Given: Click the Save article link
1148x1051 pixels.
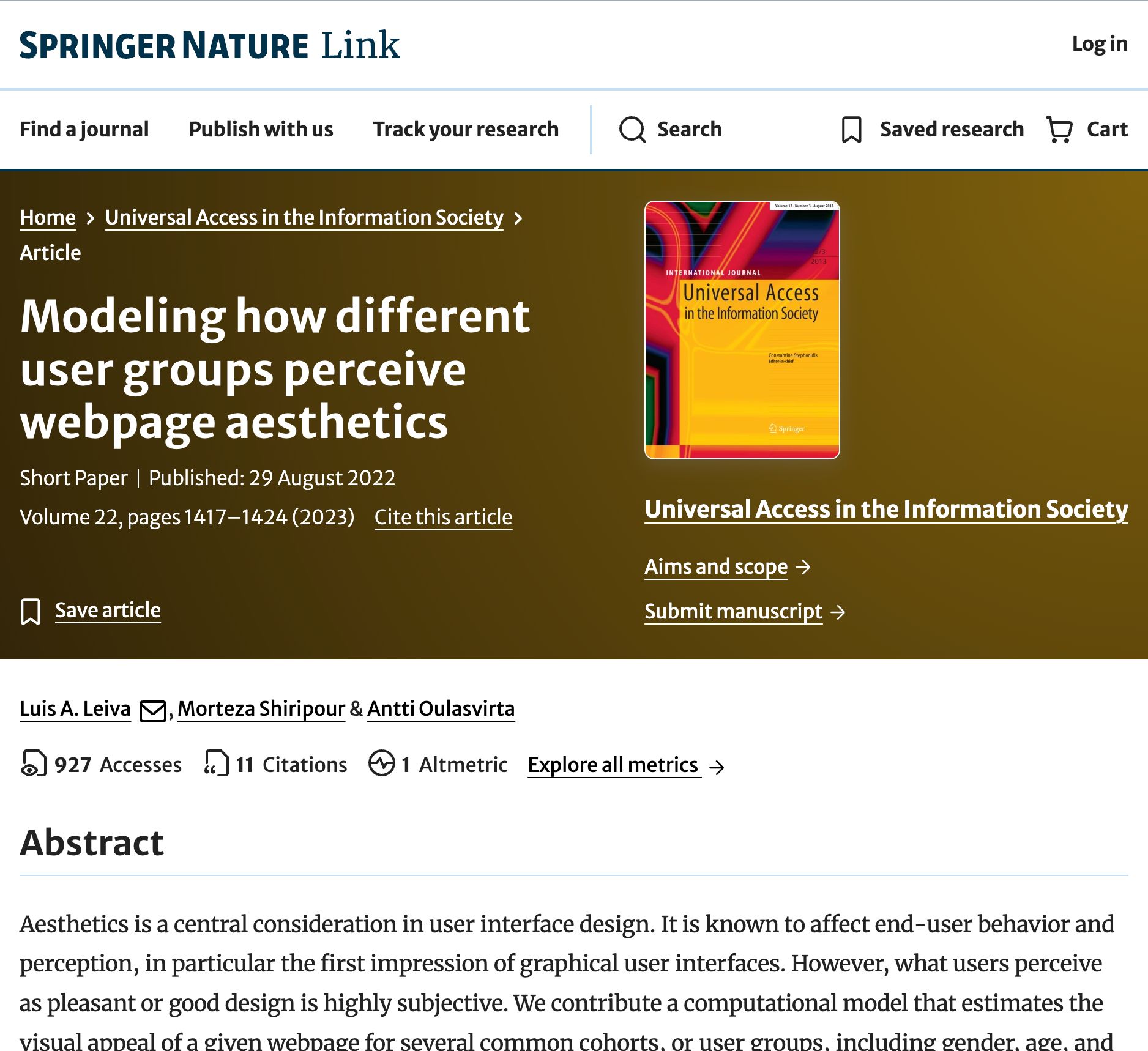Looking at the screenshot, I should point(108,610).
